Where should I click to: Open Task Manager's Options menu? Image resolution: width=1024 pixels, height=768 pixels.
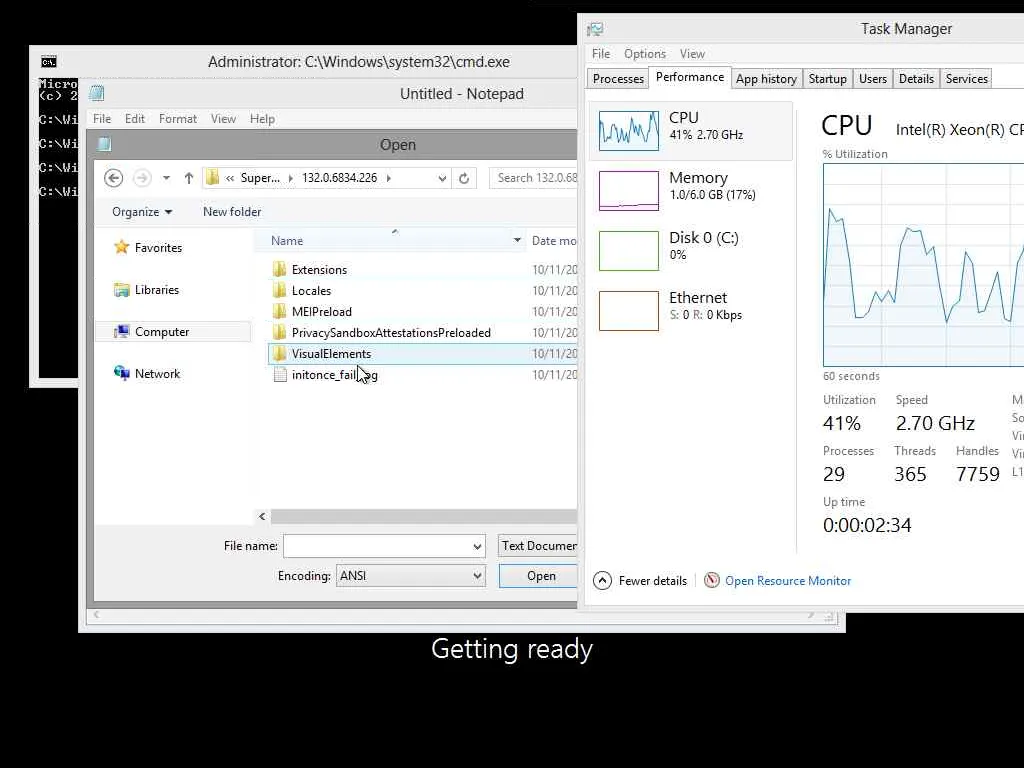tap(645, 54)
